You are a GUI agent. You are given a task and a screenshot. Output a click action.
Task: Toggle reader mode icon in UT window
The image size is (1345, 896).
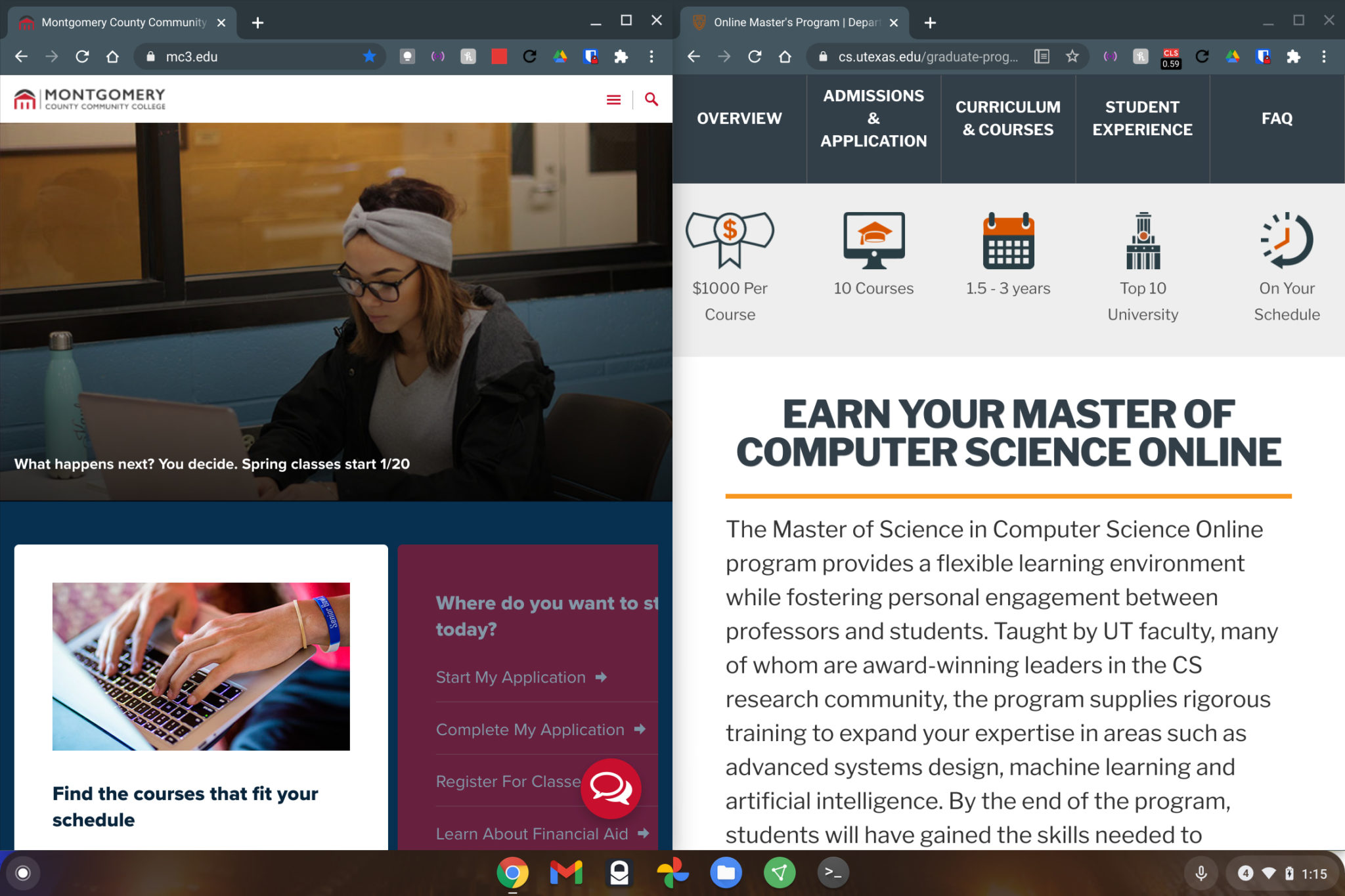click(1042, 56)
